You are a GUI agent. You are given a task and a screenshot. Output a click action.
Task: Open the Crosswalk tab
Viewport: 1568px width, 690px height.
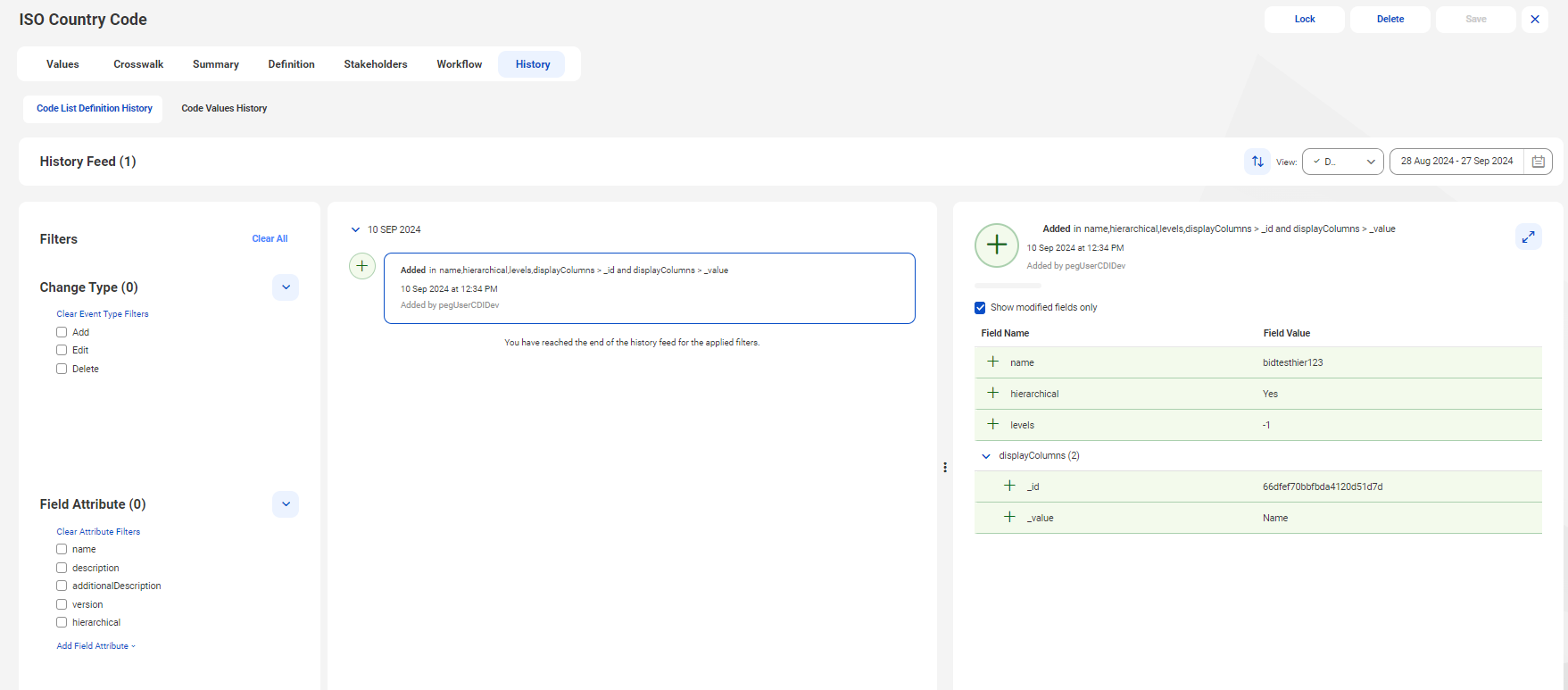(138, 64)
